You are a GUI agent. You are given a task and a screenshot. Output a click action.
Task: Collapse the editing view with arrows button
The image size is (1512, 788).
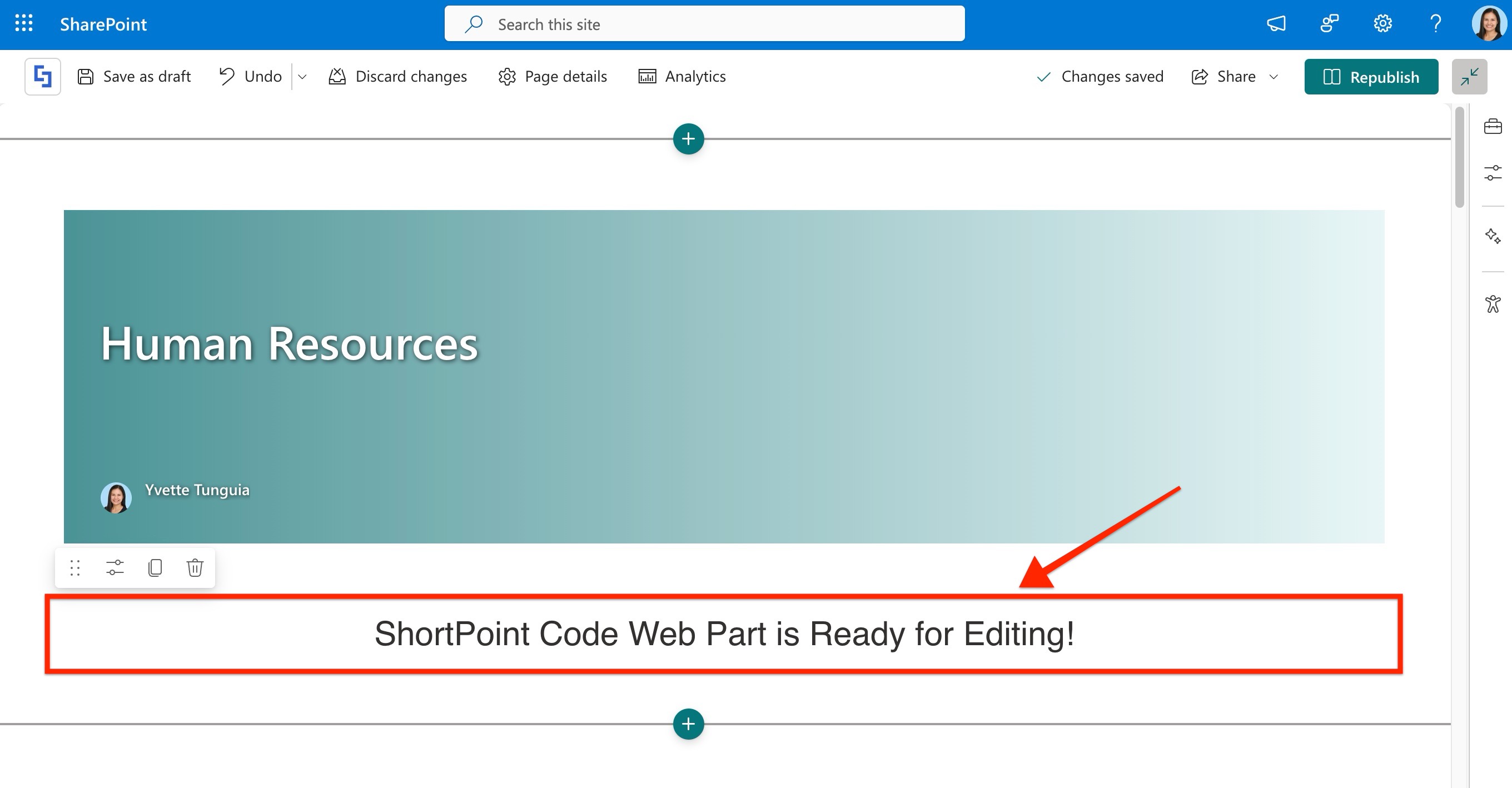tap(1469, 77)
